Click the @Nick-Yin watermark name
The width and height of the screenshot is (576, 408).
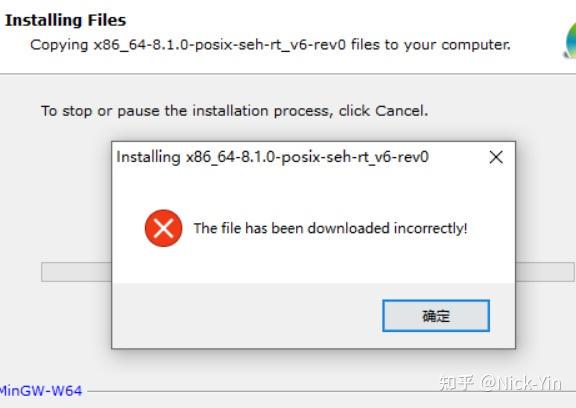(521, 383)
